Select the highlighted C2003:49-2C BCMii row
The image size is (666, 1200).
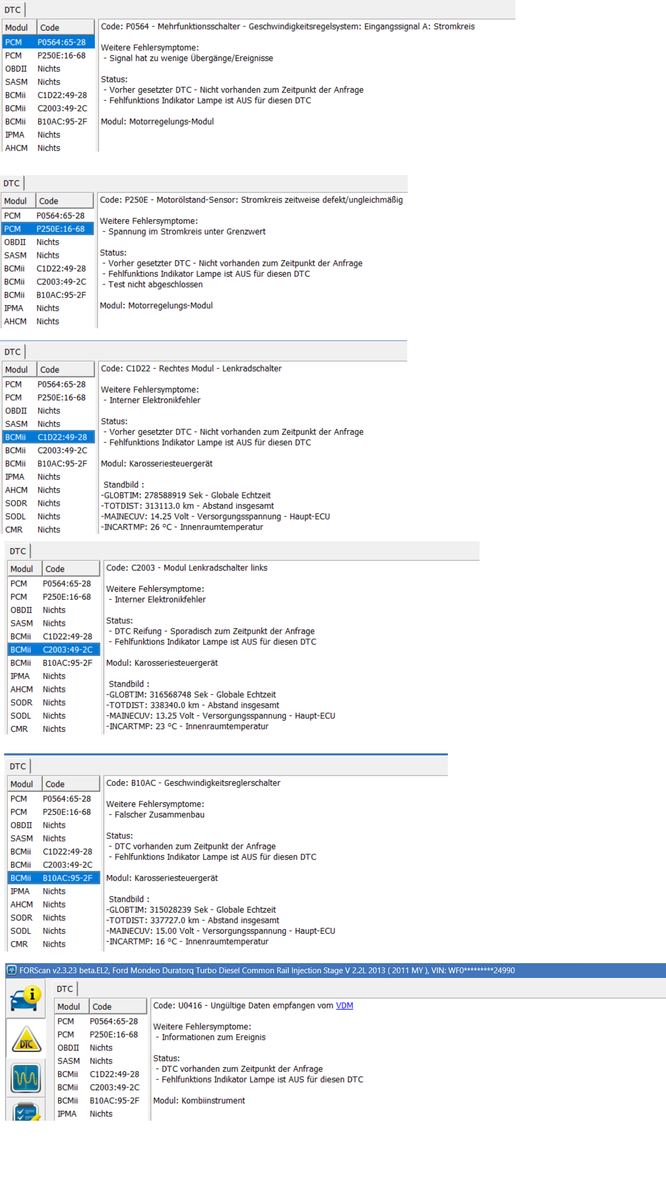coord(54,649)
